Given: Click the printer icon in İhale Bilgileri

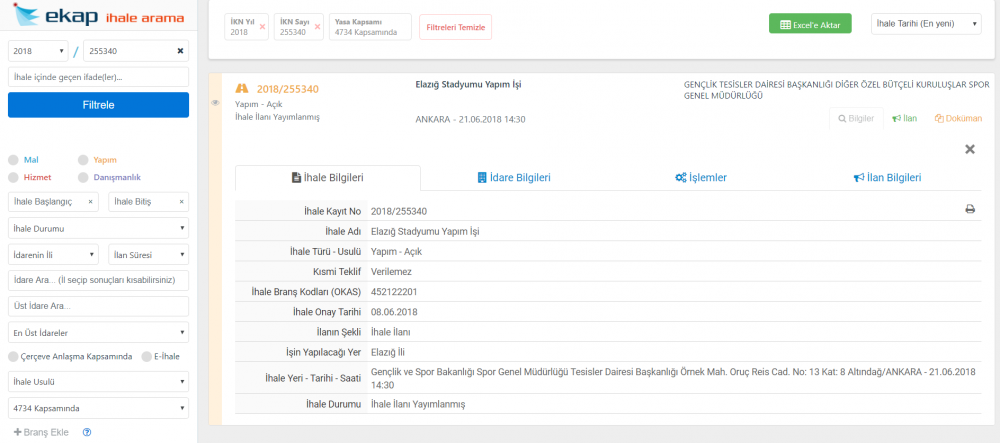Looking at the screenshot, I should 969,210.
